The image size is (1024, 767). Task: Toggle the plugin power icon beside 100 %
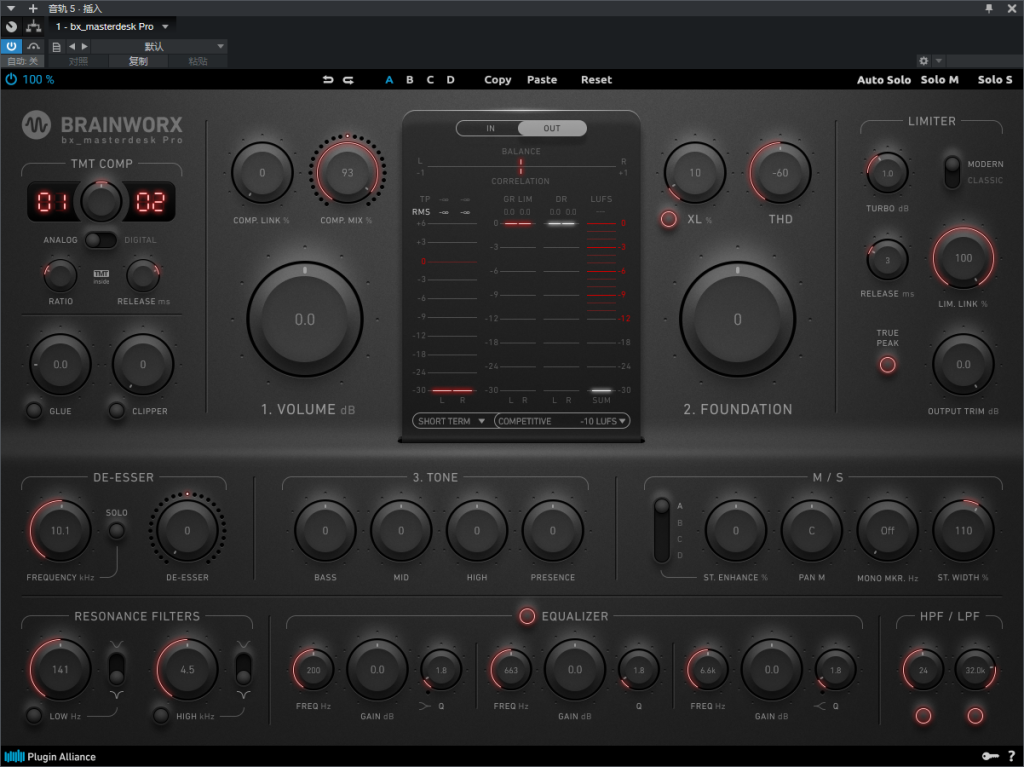pos(11,79)
